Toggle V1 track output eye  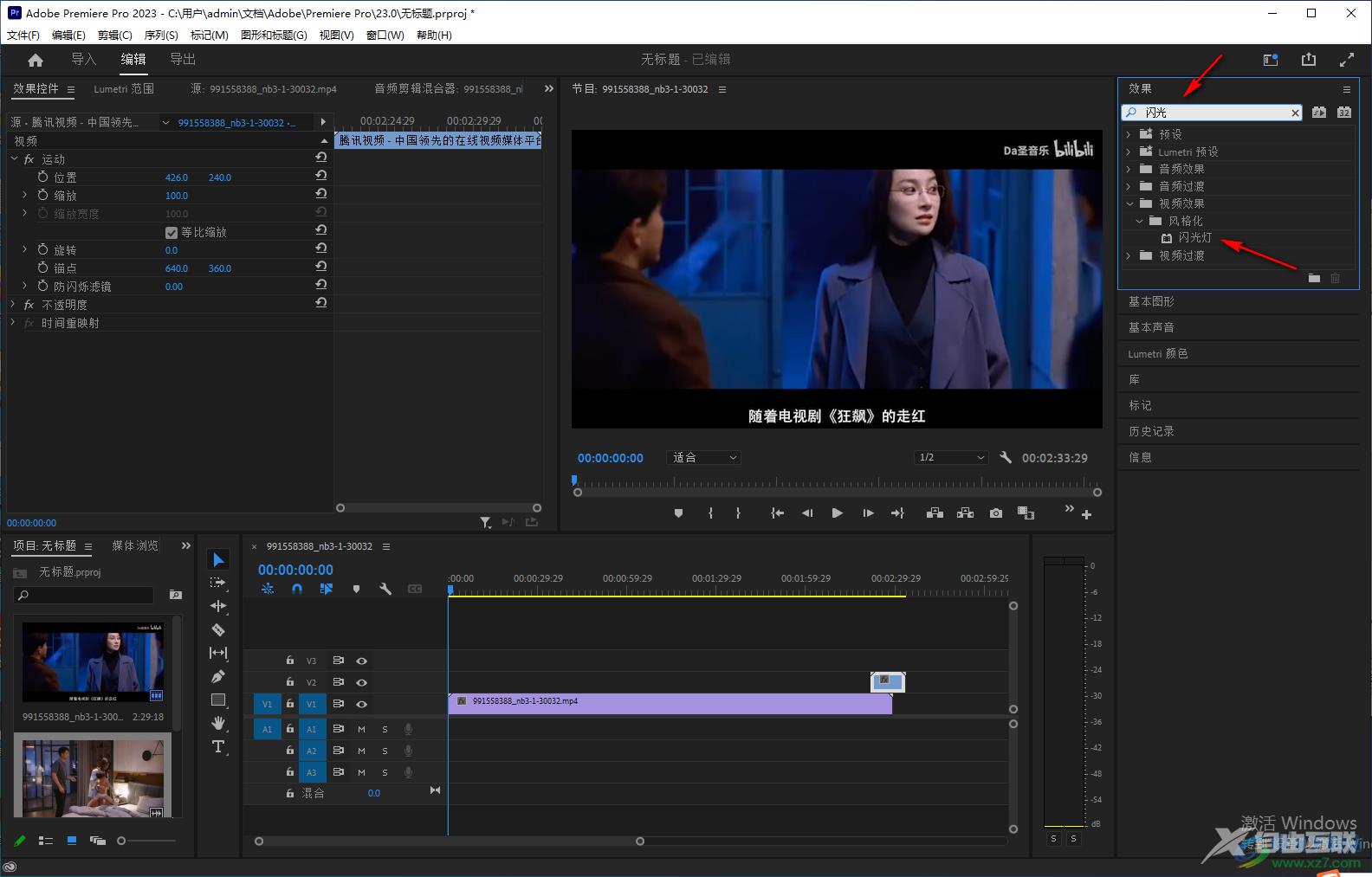coord(361,704)
